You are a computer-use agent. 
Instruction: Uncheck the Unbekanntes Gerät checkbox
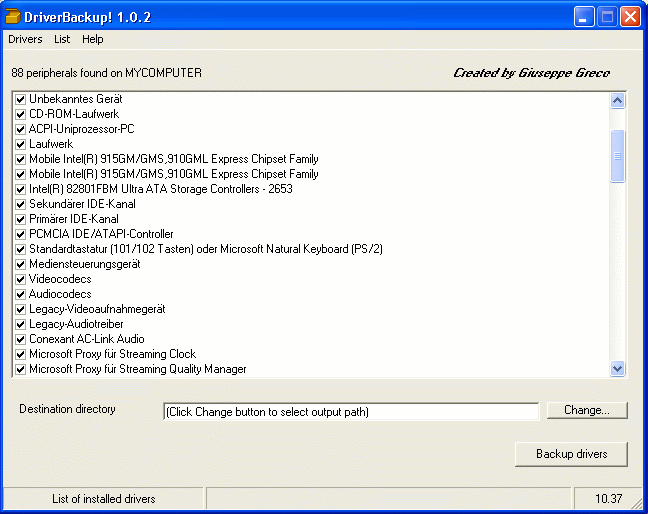[x=20, y=100]
